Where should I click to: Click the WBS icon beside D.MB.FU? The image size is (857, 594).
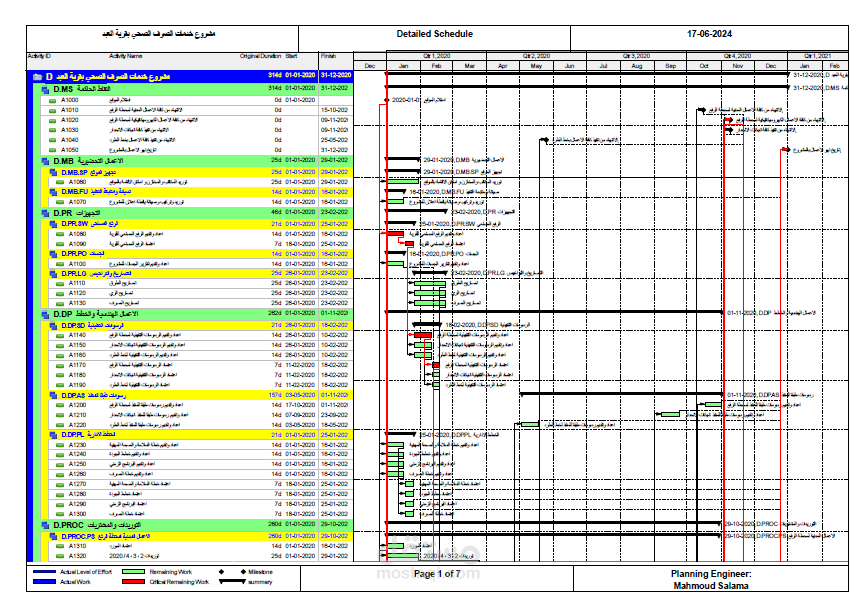[54, 192]
